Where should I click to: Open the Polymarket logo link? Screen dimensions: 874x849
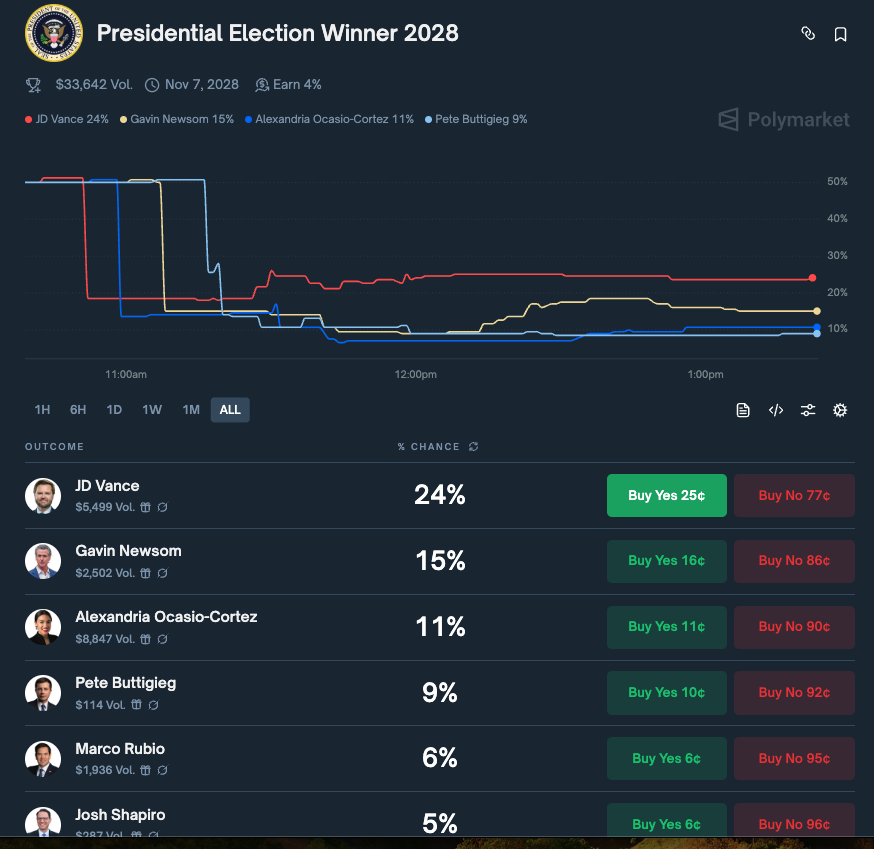(783, 119)
